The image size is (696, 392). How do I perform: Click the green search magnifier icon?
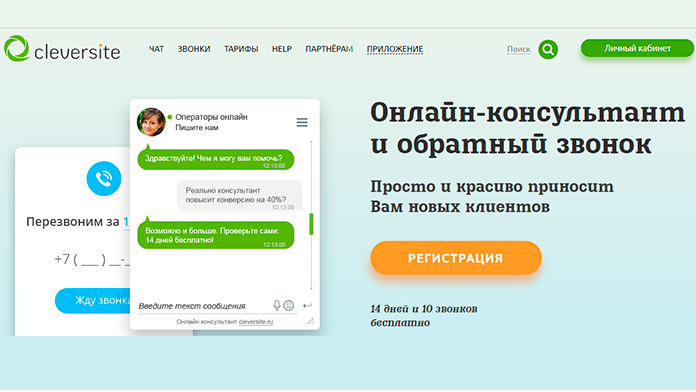(x=548, y=49)
